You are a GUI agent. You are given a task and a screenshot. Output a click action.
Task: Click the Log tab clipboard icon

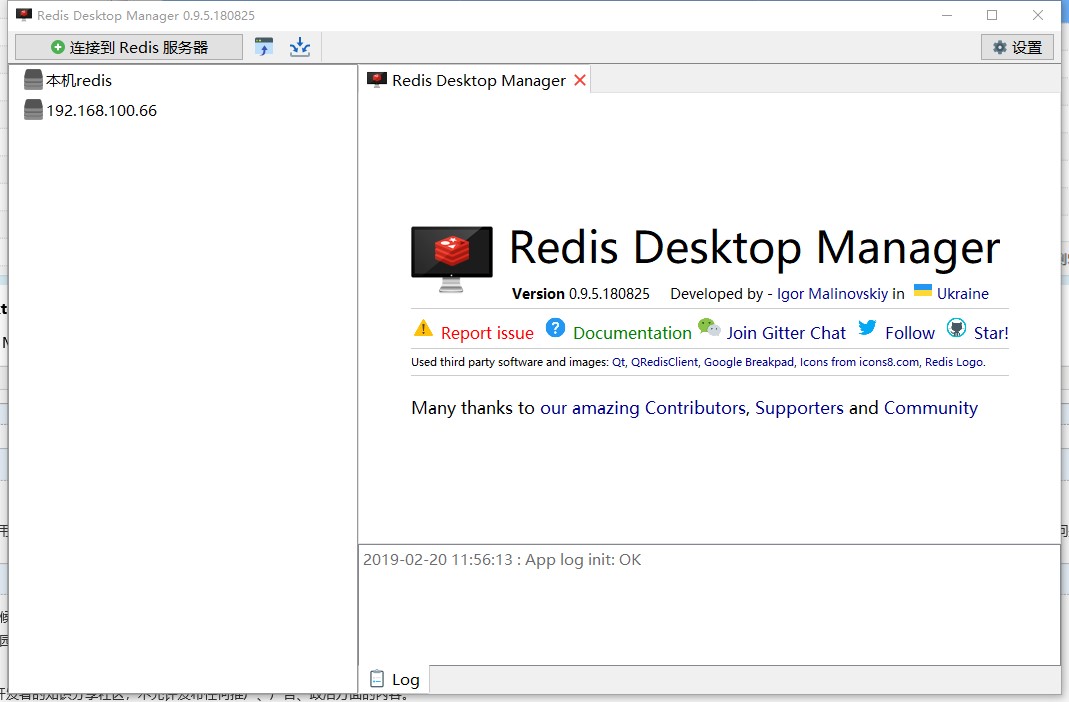tap(376, 679)
